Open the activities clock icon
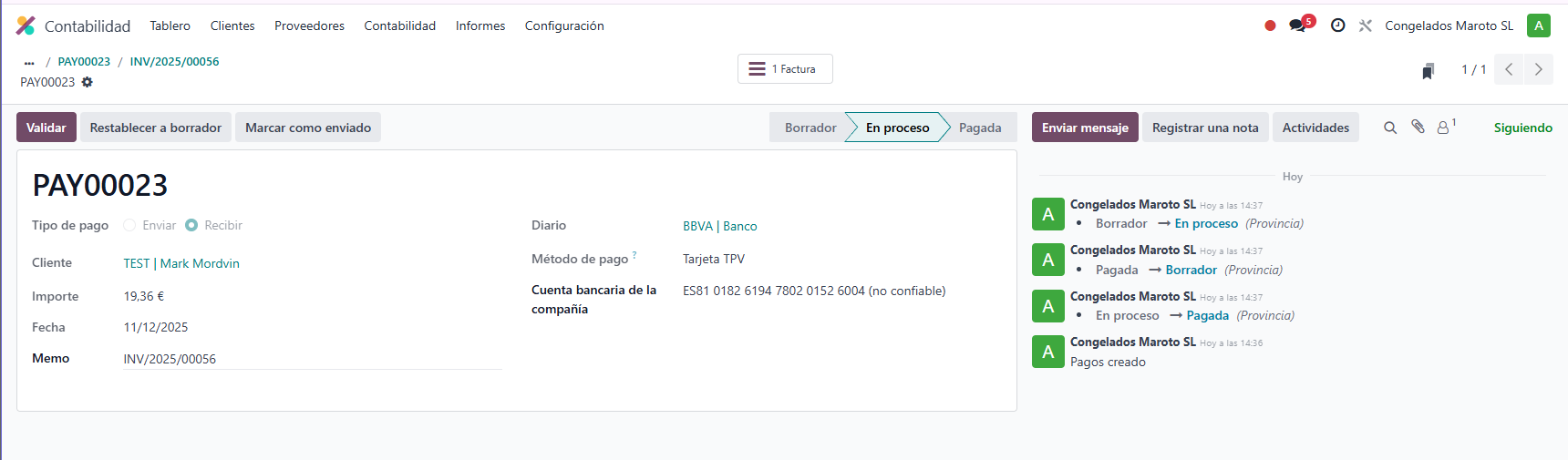The image size is (1568, 460). click(x=1337, y=26)
